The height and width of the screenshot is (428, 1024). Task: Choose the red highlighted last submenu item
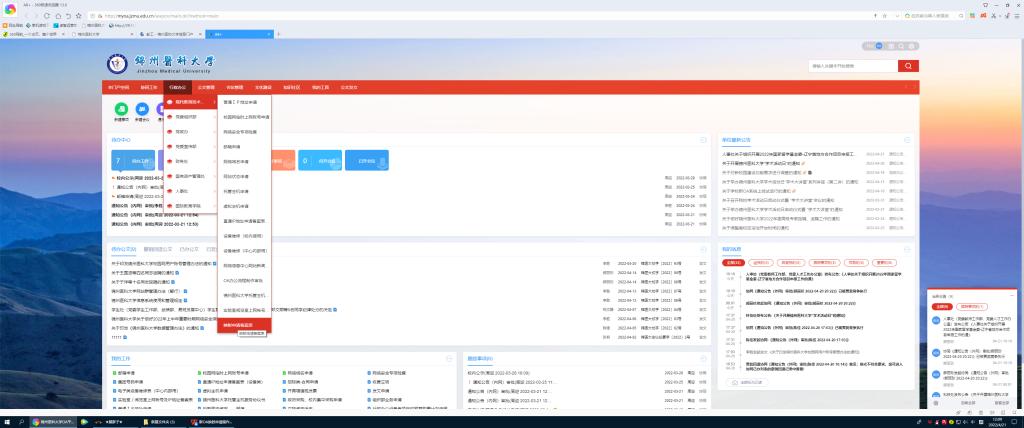pyautogui.click(x=244, y=325)
